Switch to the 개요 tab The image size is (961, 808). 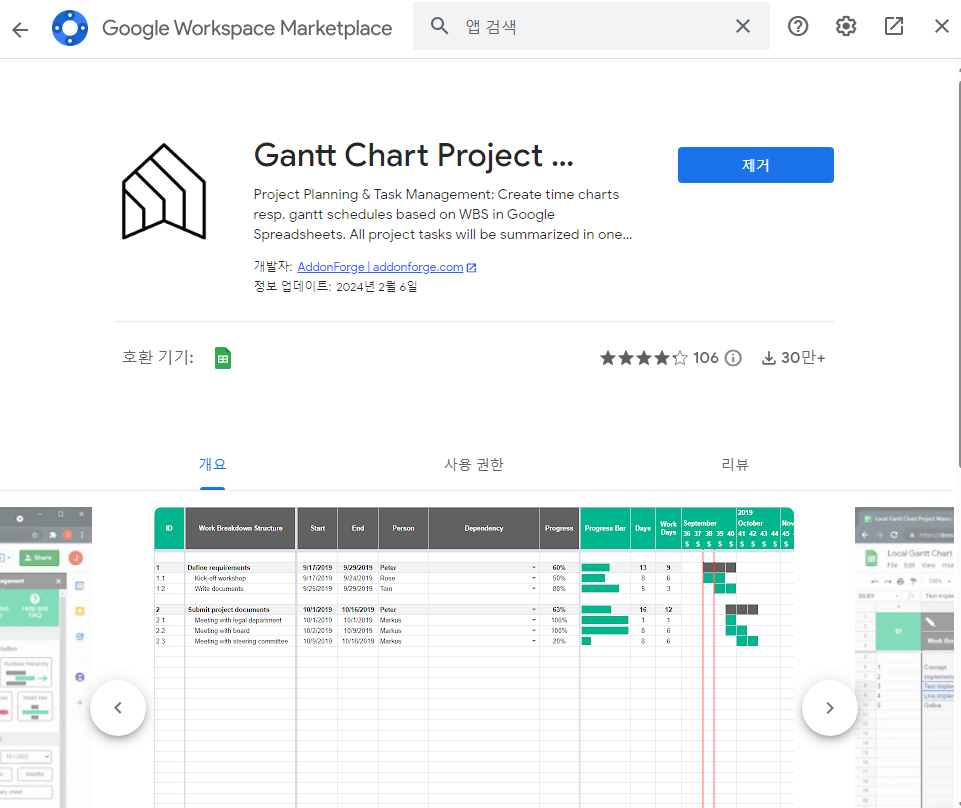point(211,464)
